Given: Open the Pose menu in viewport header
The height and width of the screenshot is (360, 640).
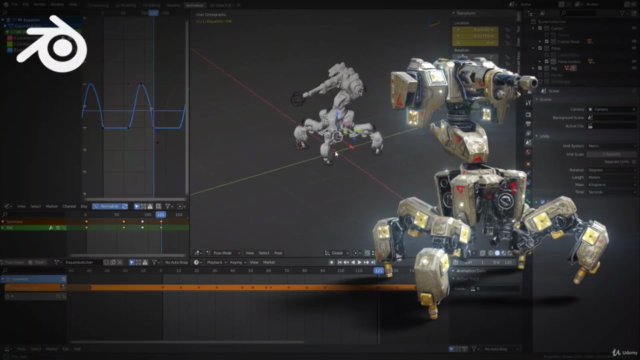Looking at the screenshot, I should (x=278, y=253).
